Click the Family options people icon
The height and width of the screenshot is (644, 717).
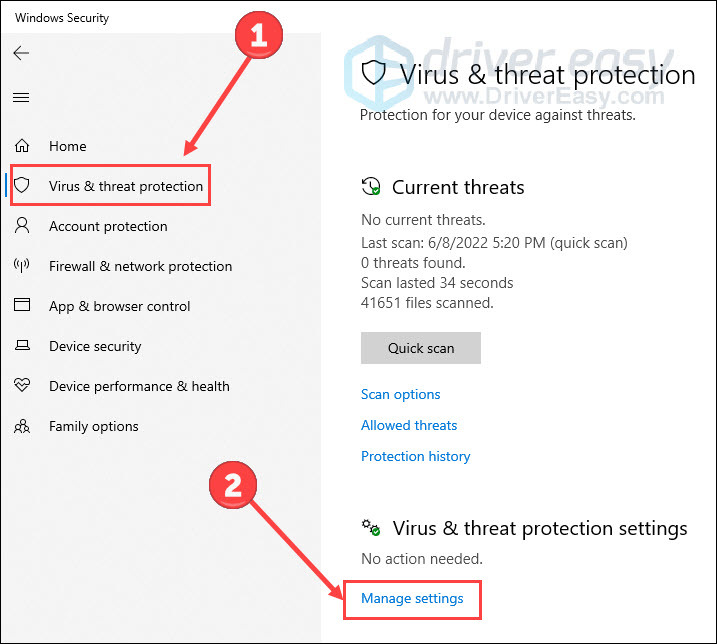tap(22, 426)
